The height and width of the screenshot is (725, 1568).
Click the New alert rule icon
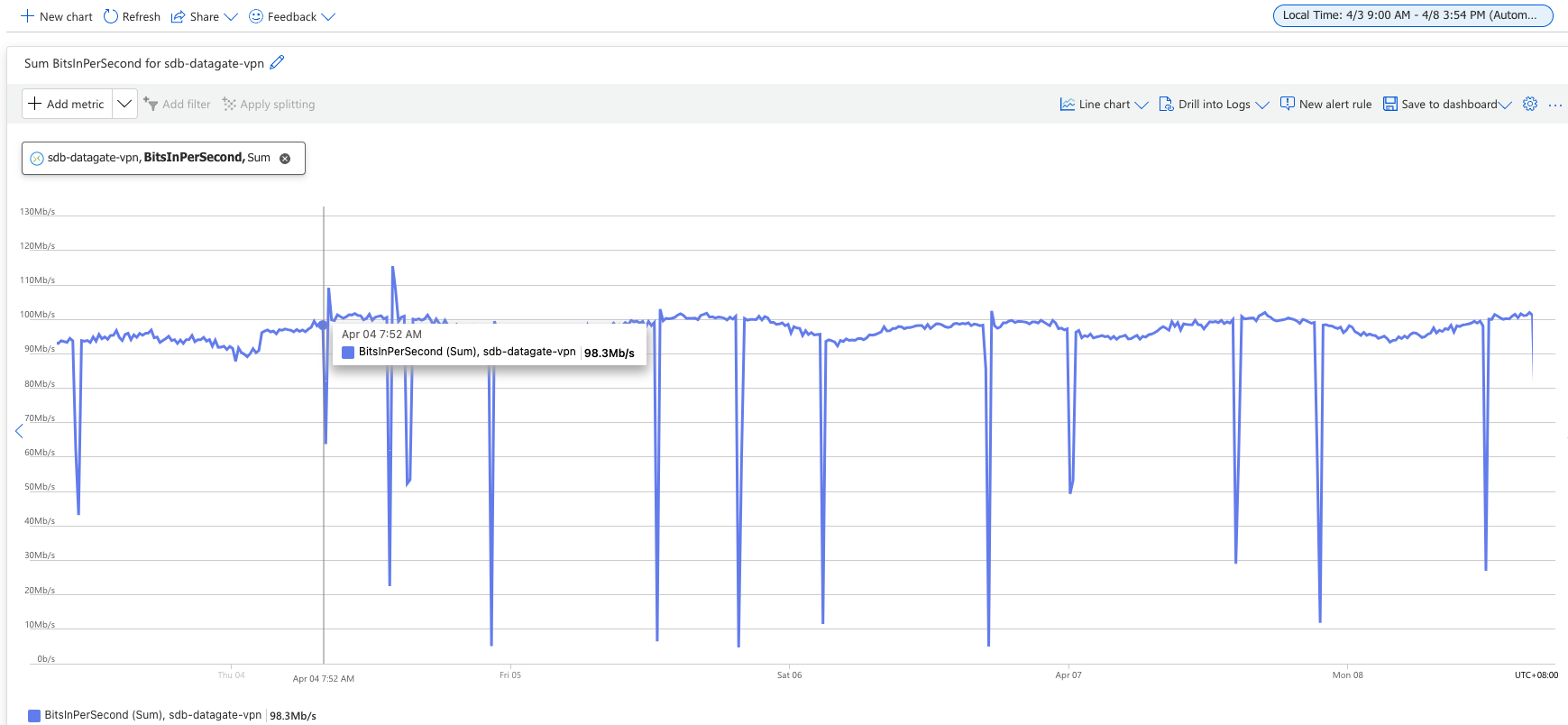click(1288, 104)
